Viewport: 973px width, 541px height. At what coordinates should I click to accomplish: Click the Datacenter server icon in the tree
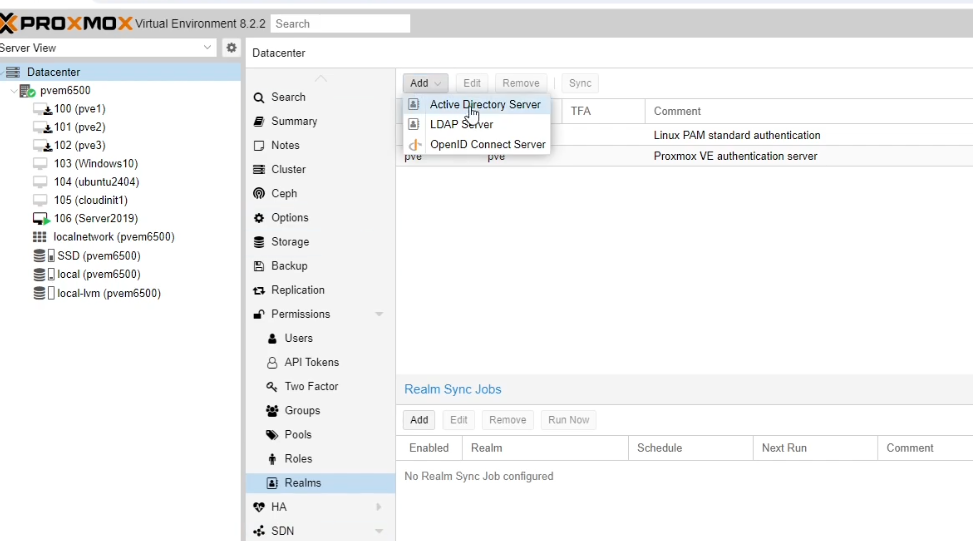pos(13,72)
